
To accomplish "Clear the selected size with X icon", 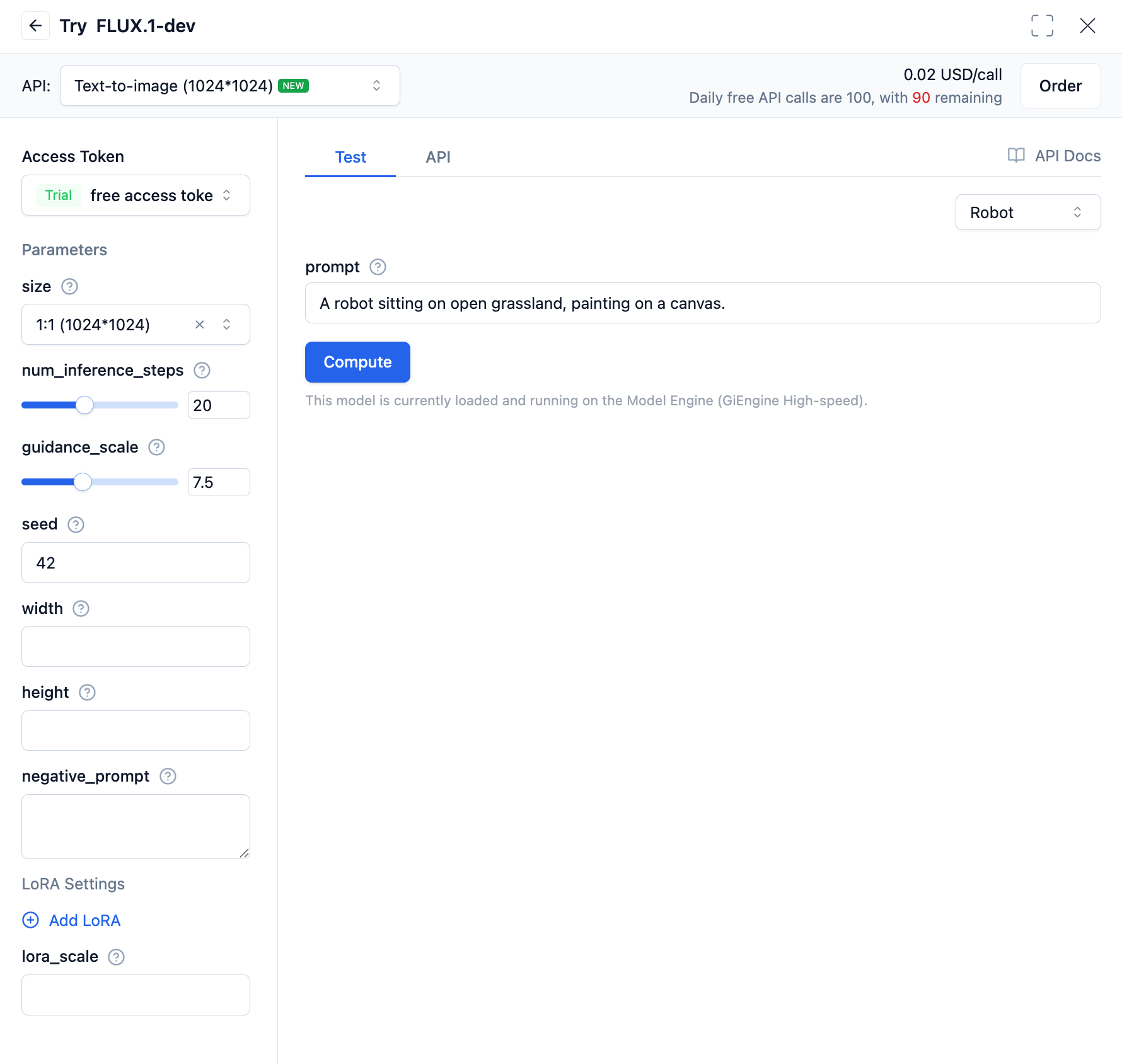I will (200, 325).
